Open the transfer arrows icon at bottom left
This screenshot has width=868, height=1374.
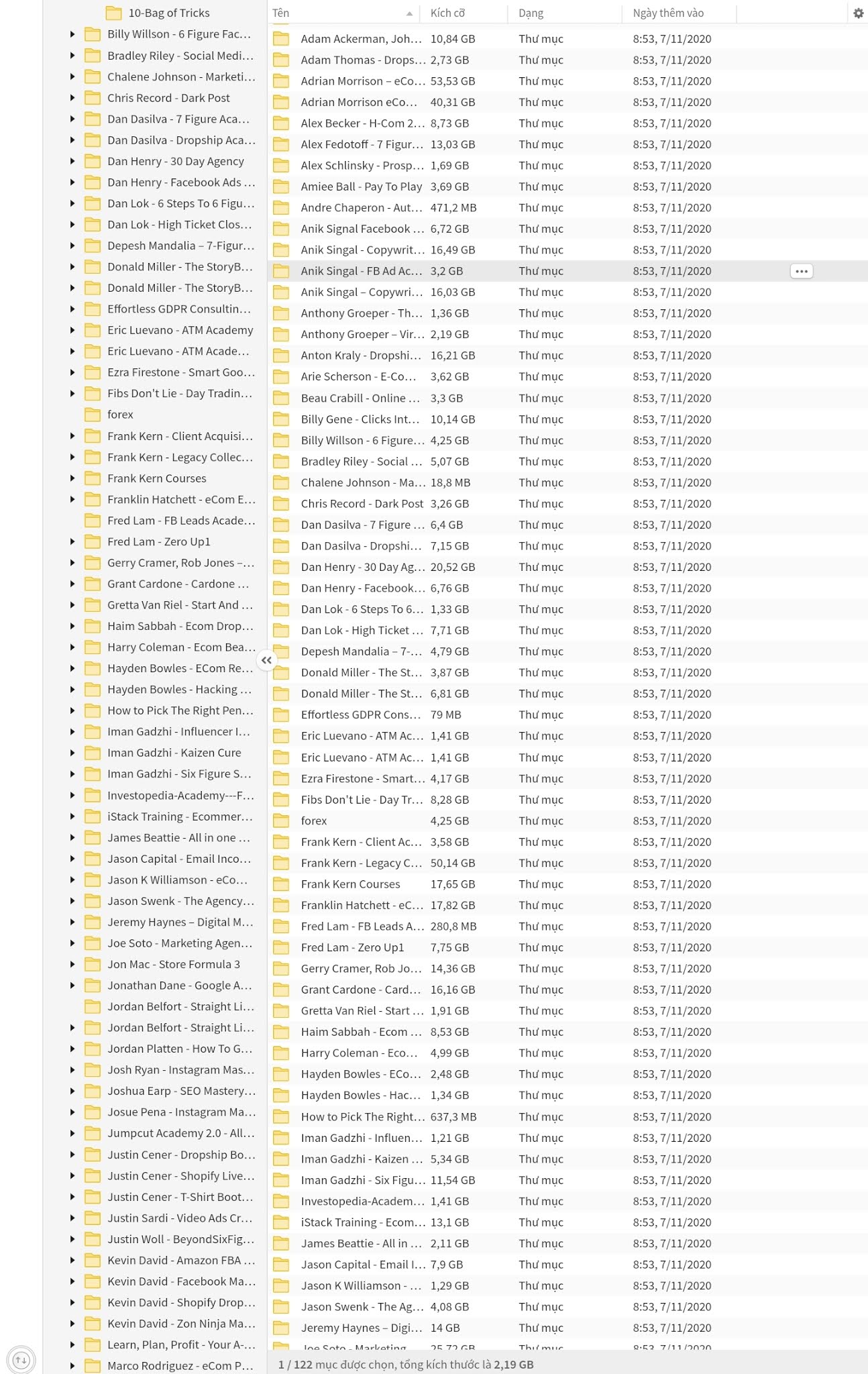21,1361
